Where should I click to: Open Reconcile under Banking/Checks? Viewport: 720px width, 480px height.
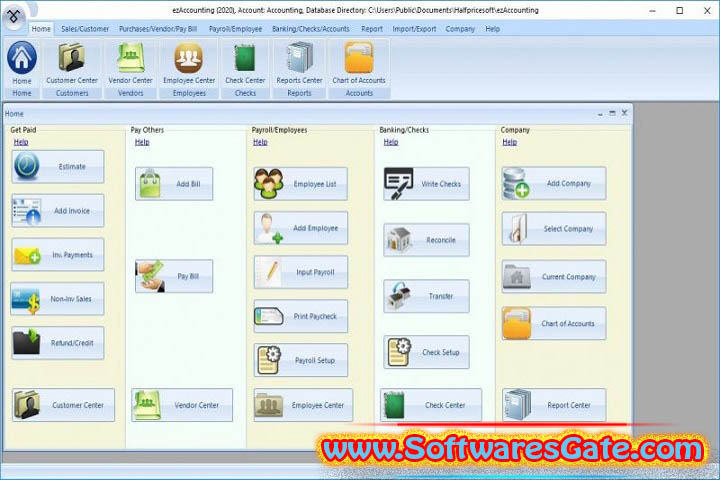427,240
